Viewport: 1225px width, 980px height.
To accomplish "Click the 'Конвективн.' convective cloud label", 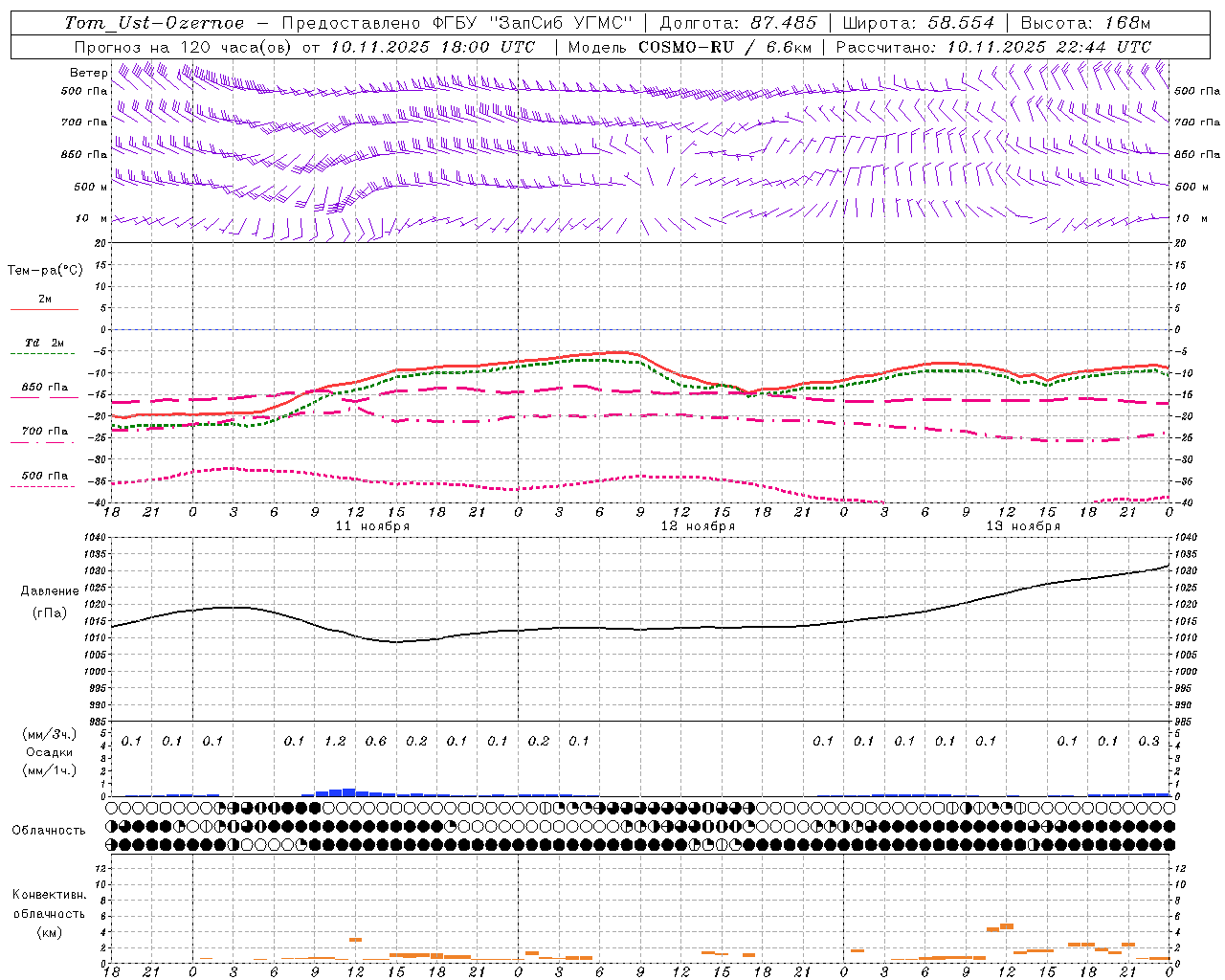I will 49,895.
